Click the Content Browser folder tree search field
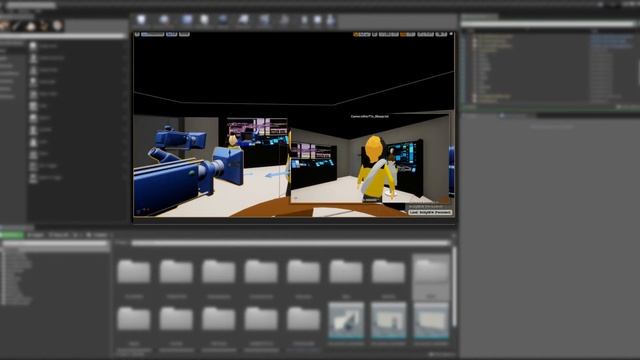The width and height of the screenshot is (640, 360). point(55,244)
